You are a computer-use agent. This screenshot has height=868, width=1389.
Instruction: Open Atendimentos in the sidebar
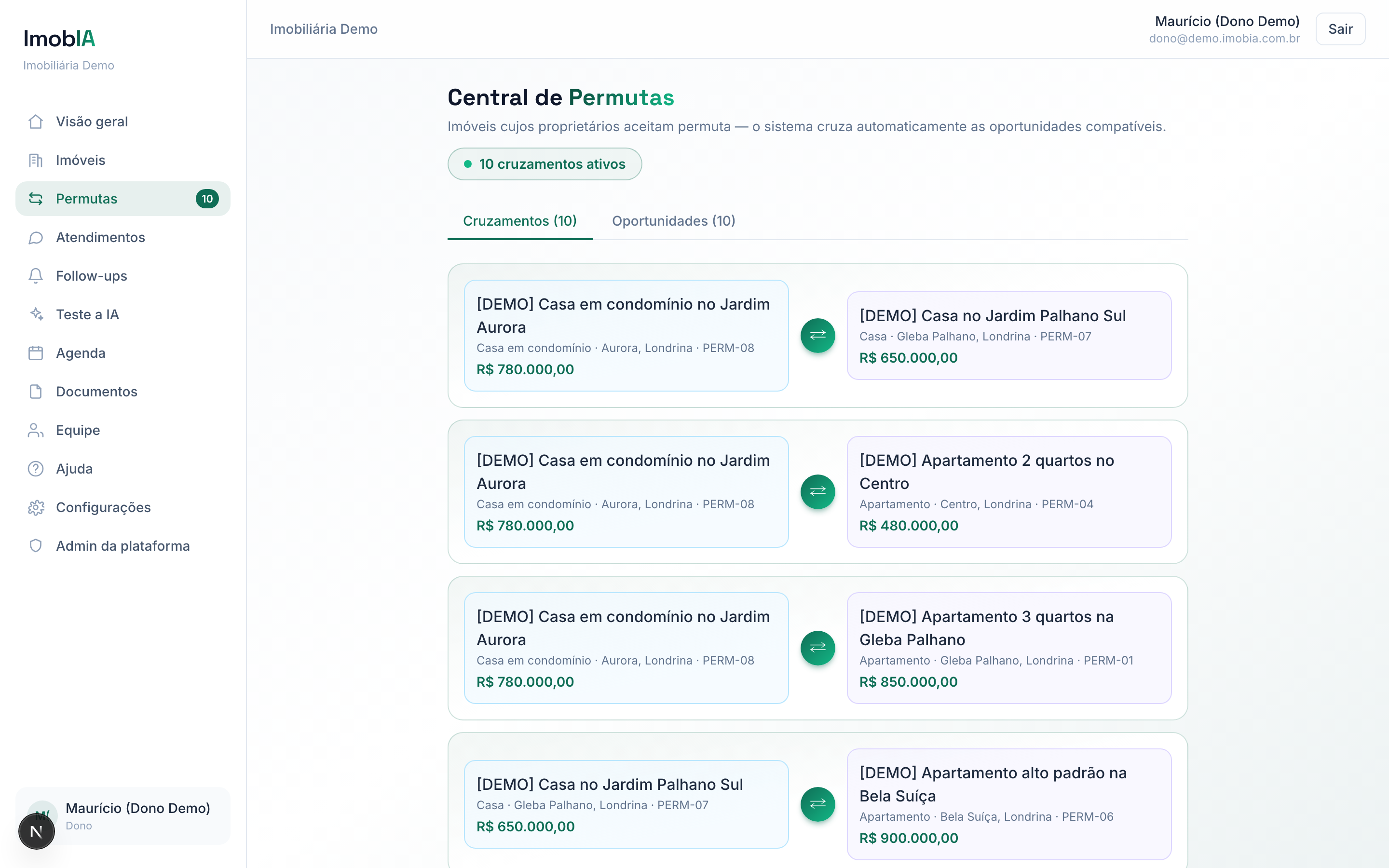tap(123, 238)
